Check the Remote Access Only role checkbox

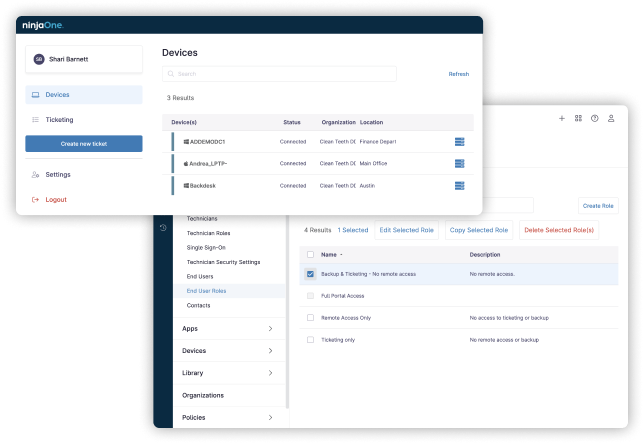click(x=310, y=317)
